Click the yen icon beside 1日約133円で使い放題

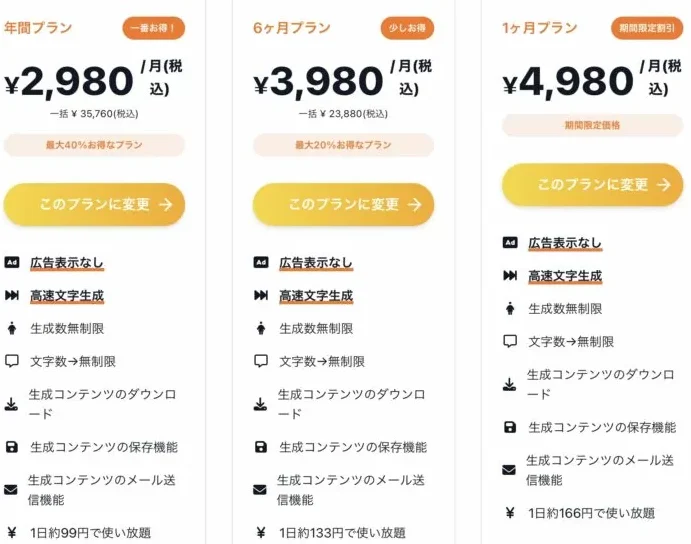coord(261,533)
